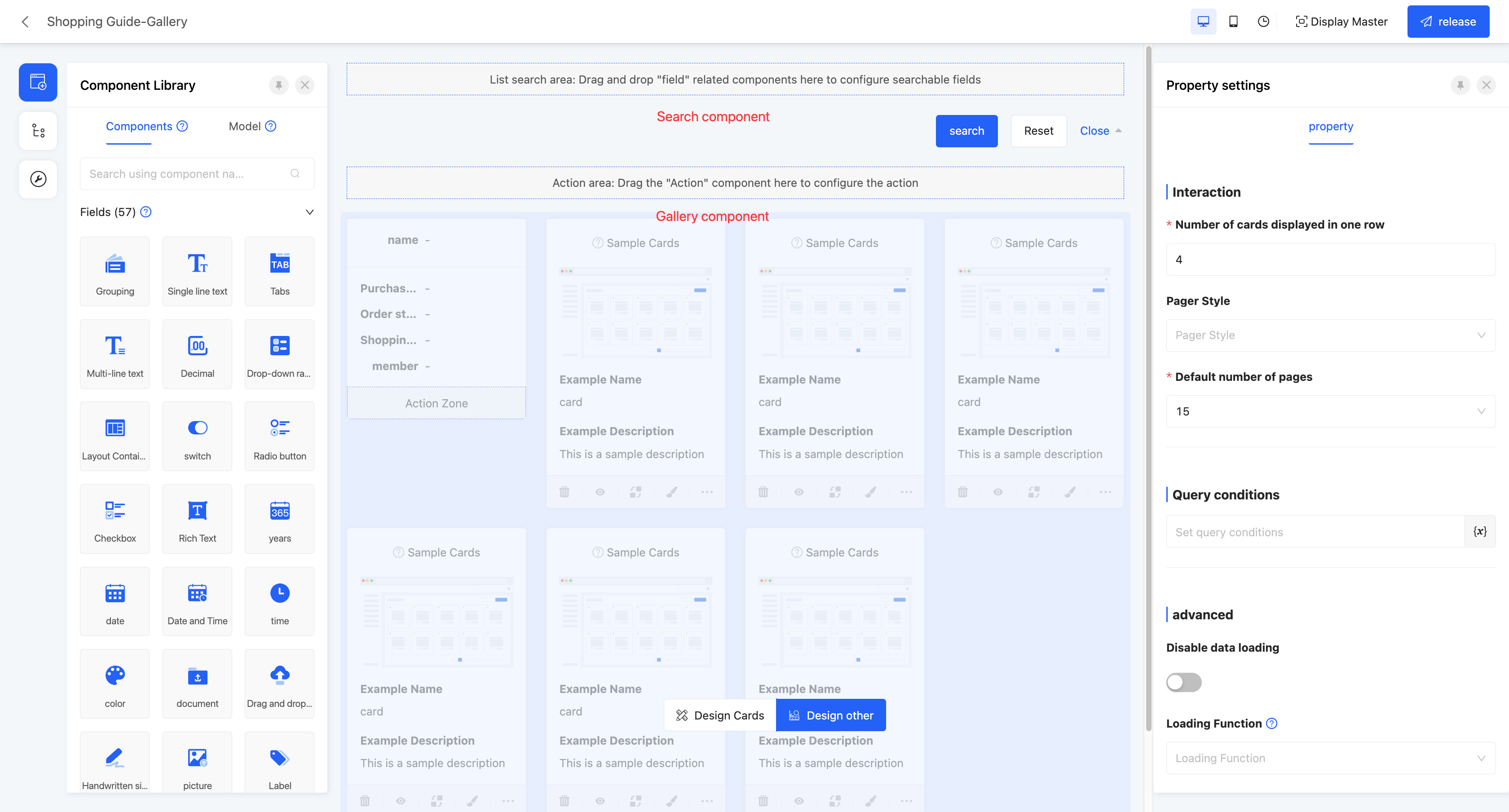Select the Rich Text field component
This screenshot has height=812, width=1509.
click(x=197, y=518)
